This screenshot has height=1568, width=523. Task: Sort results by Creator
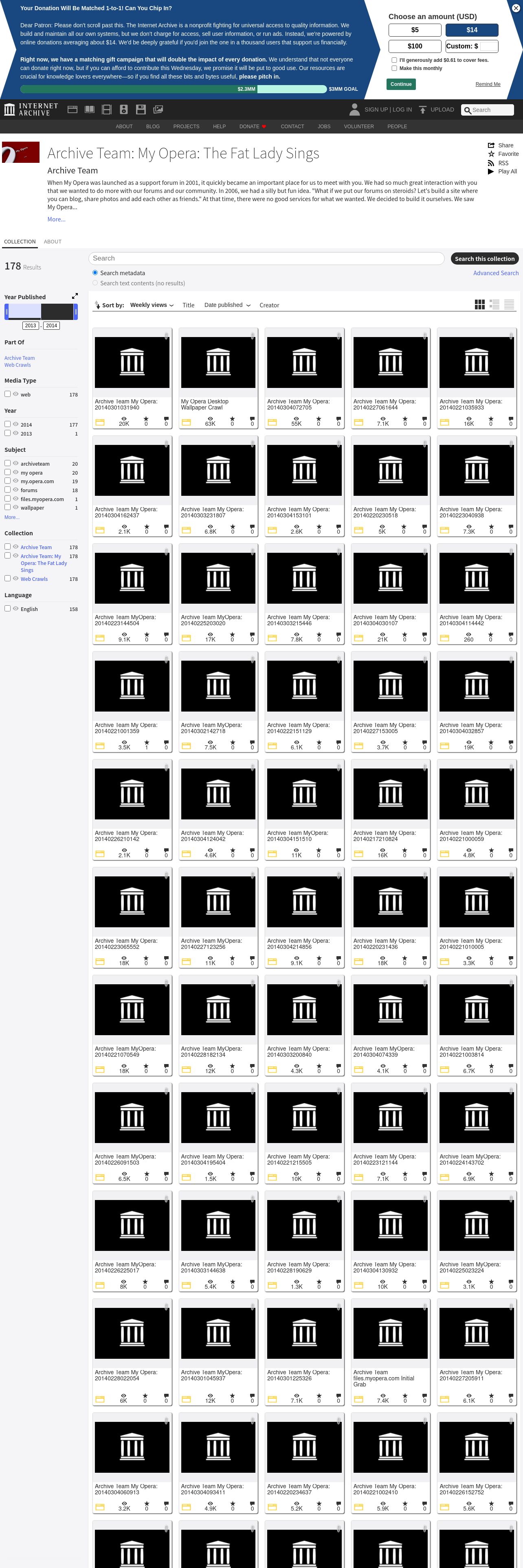(269, 305)
